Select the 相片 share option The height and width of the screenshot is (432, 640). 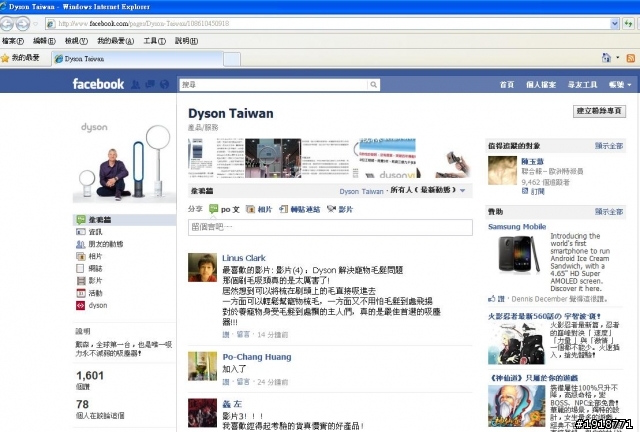(259, 209)
